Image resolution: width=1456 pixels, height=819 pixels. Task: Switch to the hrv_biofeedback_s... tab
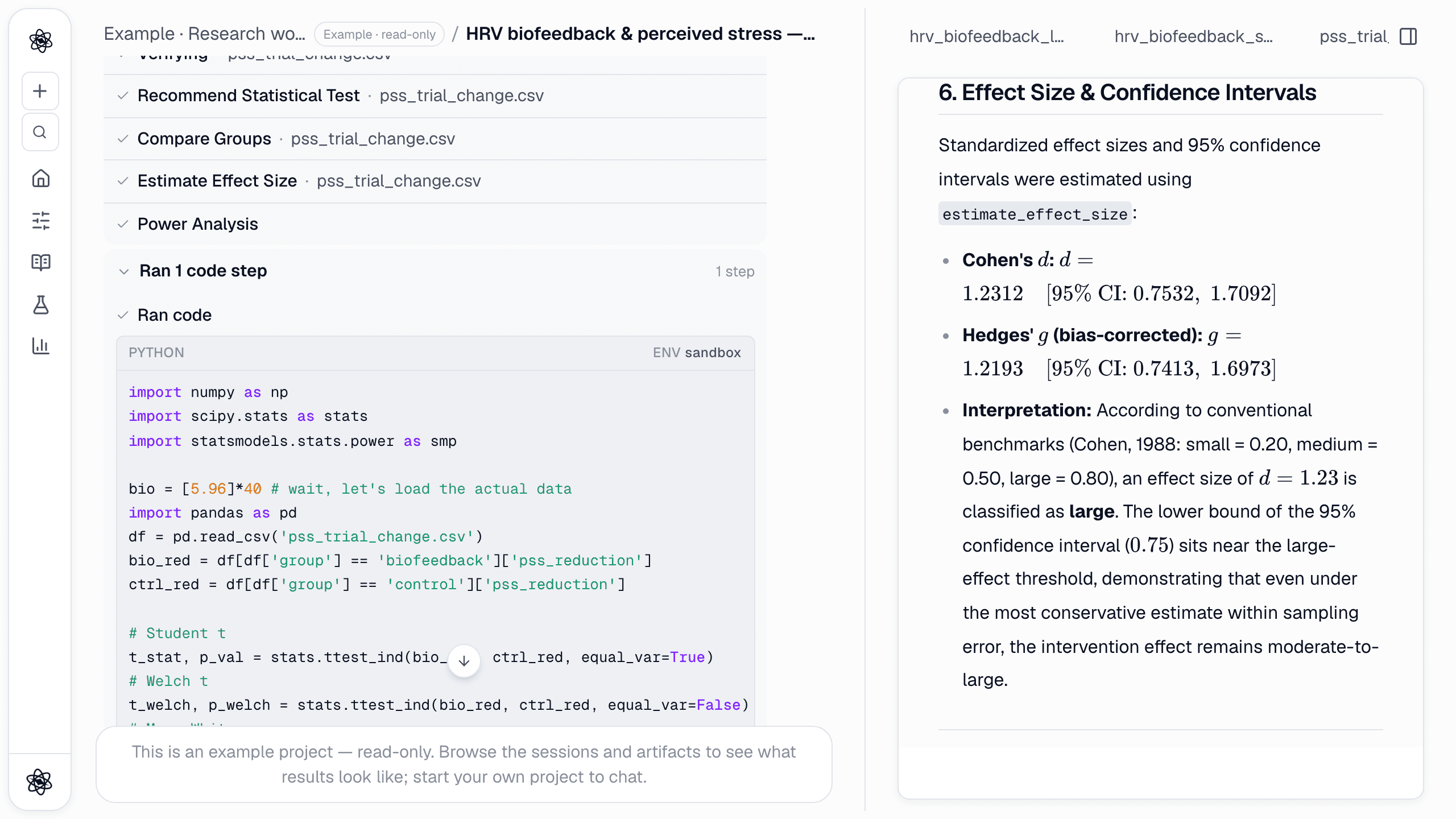(x=1193, y=36)
